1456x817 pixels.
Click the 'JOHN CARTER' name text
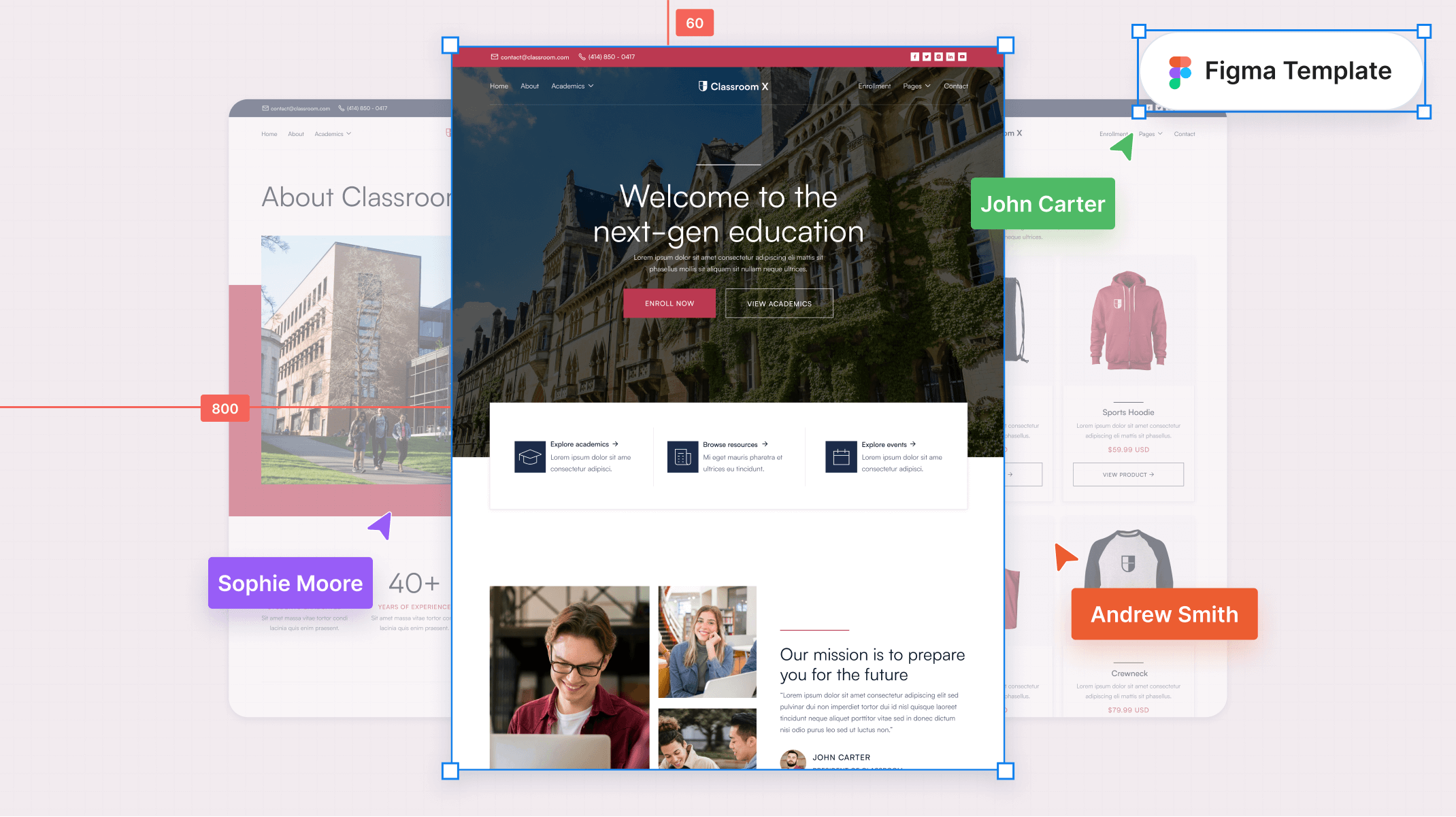pos(842,757)
